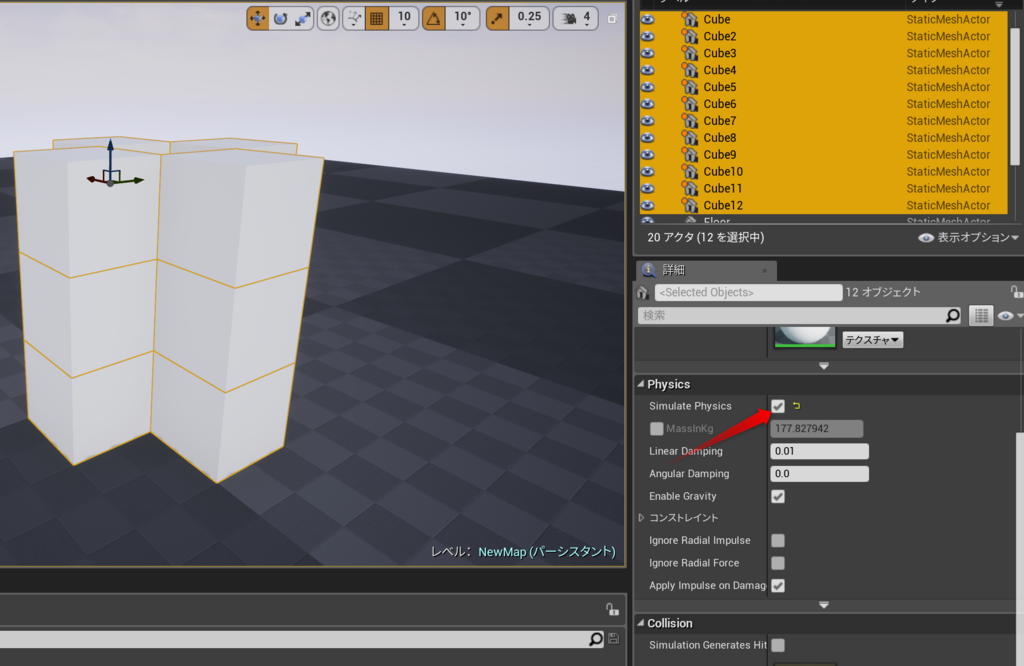The height and width of the screenshot is (666, 1024).
Task: Expand the コンストレイント section
Action: click(x=641, y=518)
